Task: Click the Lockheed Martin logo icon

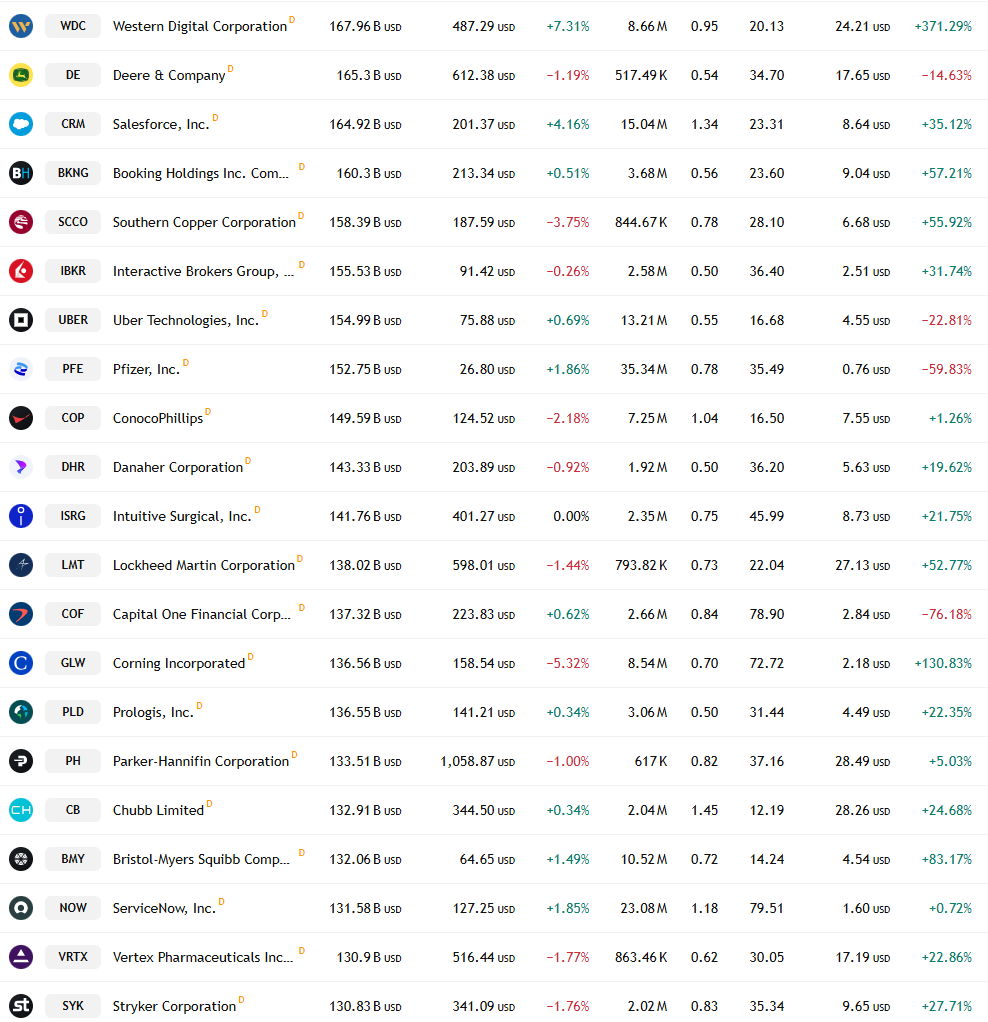Action: click(x=21, y=564)
